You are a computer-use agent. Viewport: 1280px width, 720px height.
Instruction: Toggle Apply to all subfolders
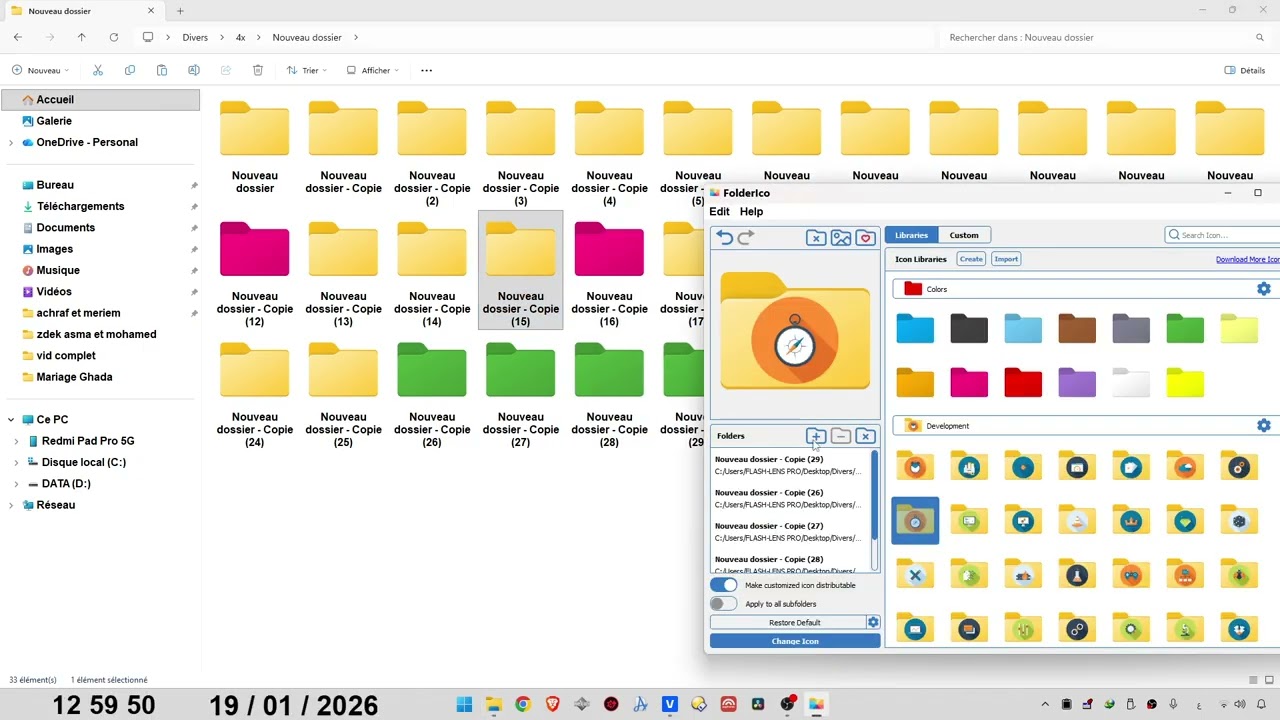723,604
